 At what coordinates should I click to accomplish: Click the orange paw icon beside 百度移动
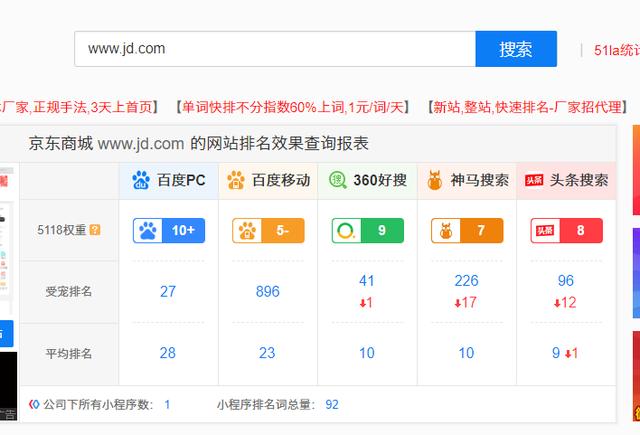[x=236, y=180]
